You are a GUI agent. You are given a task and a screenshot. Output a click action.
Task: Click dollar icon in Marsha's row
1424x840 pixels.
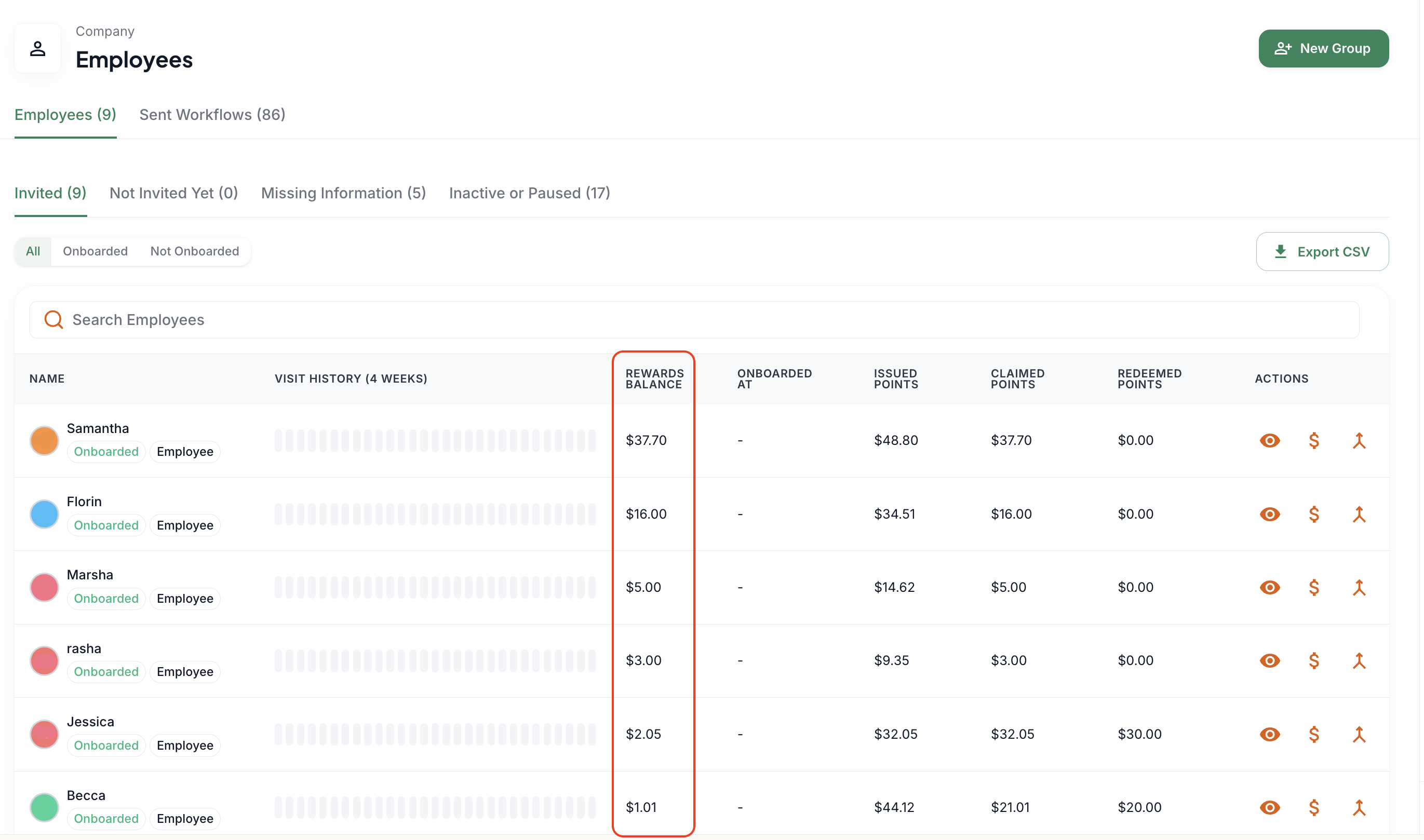pos(1313,587)
